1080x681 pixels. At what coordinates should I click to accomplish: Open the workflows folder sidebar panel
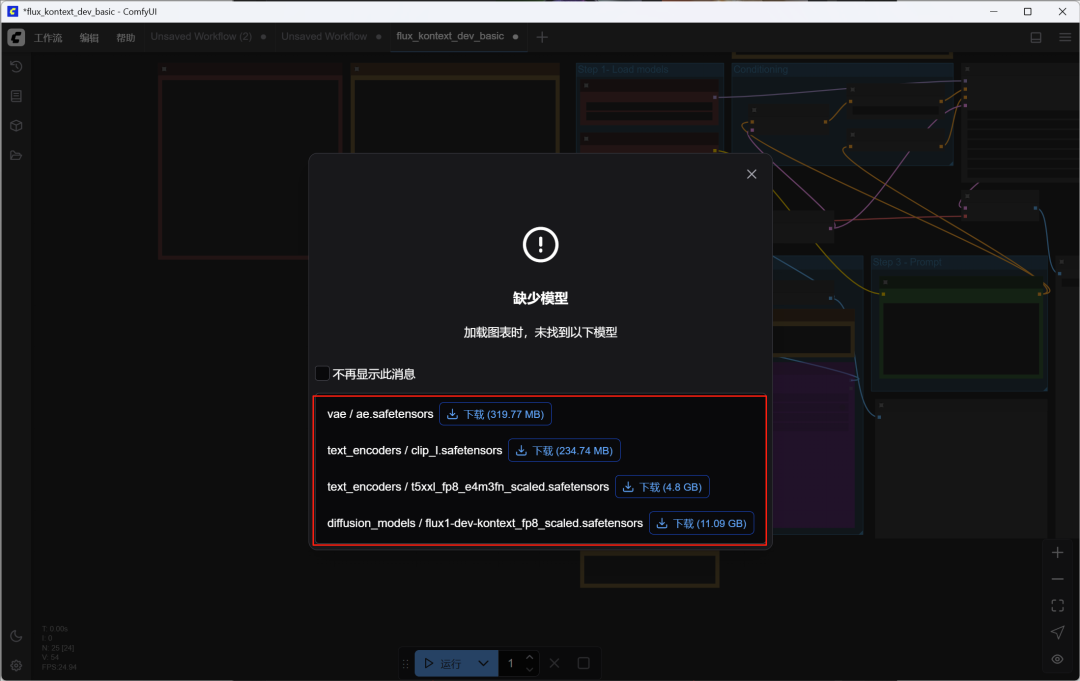tap(16, 156)
